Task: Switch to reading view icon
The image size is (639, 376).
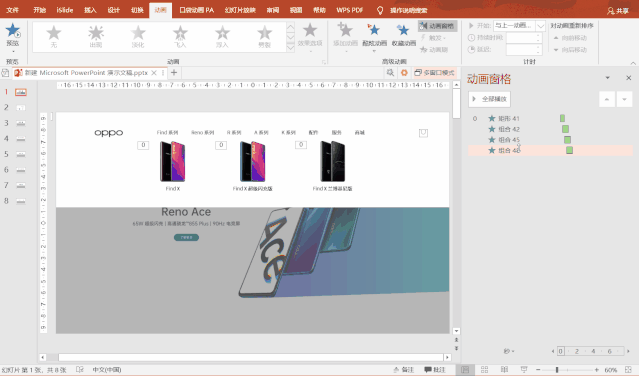Action: tap(504, 369)
